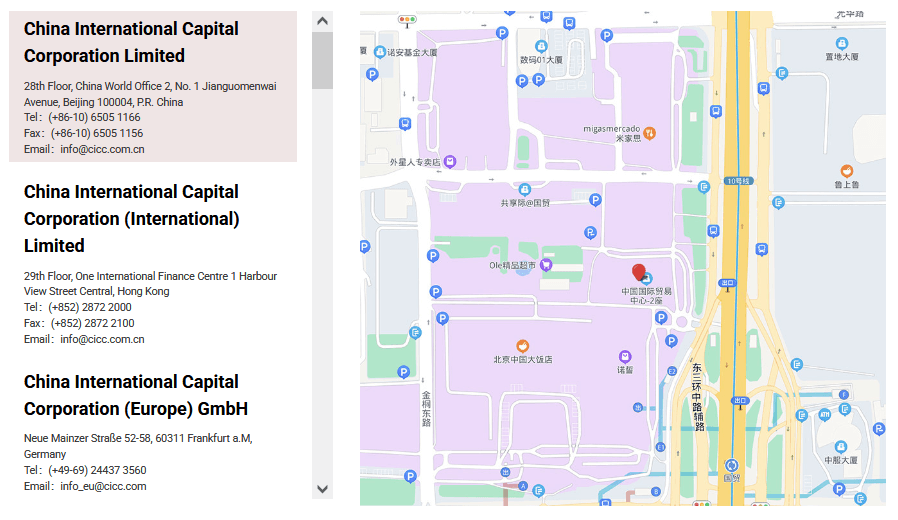Click the 中国国际贸易中心-2座 label
The height and width of the screenshot is (520, 898).
pyautogui.click(x=647, y=296)
